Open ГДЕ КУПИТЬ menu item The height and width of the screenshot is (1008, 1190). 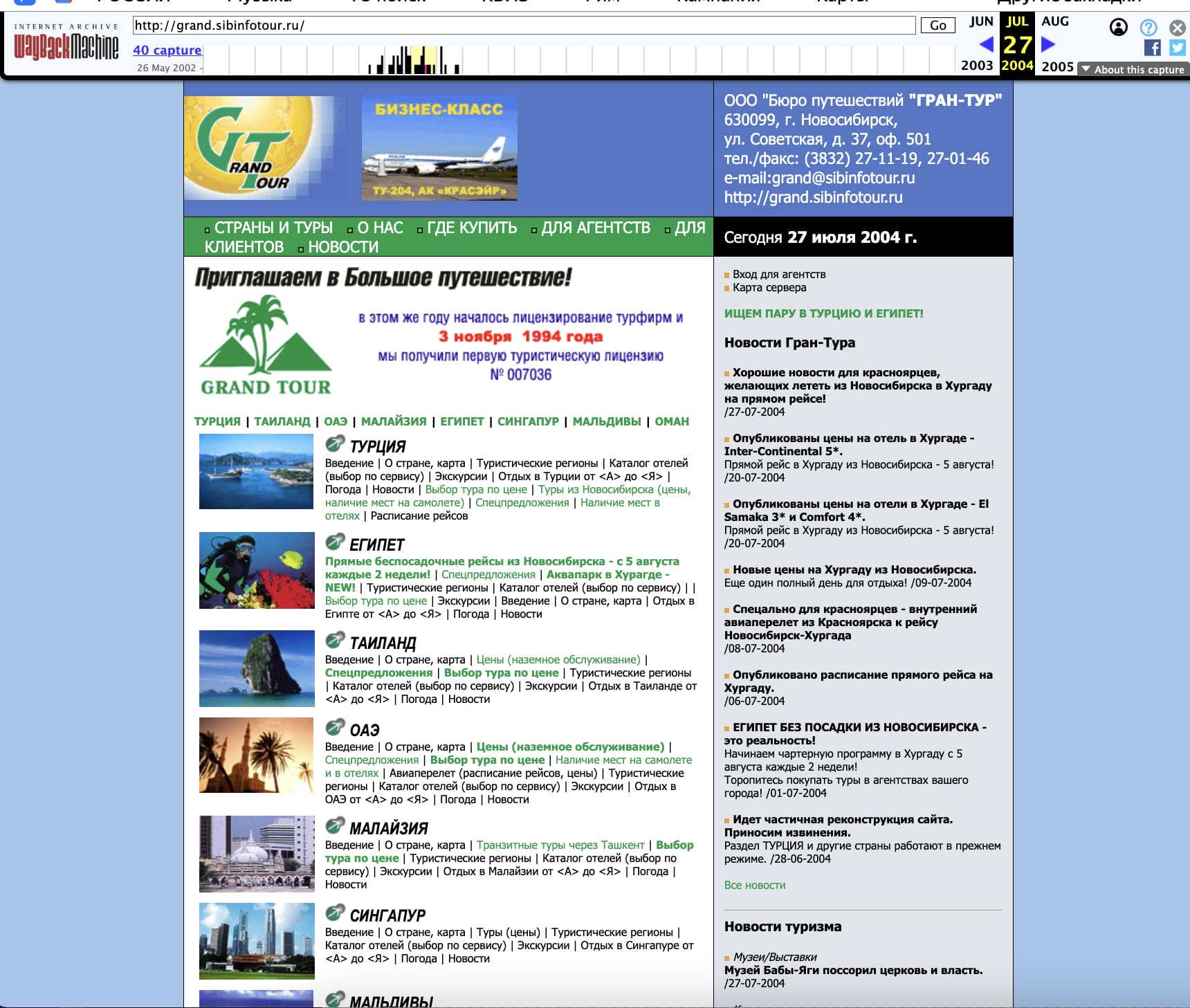click(472, 228)
